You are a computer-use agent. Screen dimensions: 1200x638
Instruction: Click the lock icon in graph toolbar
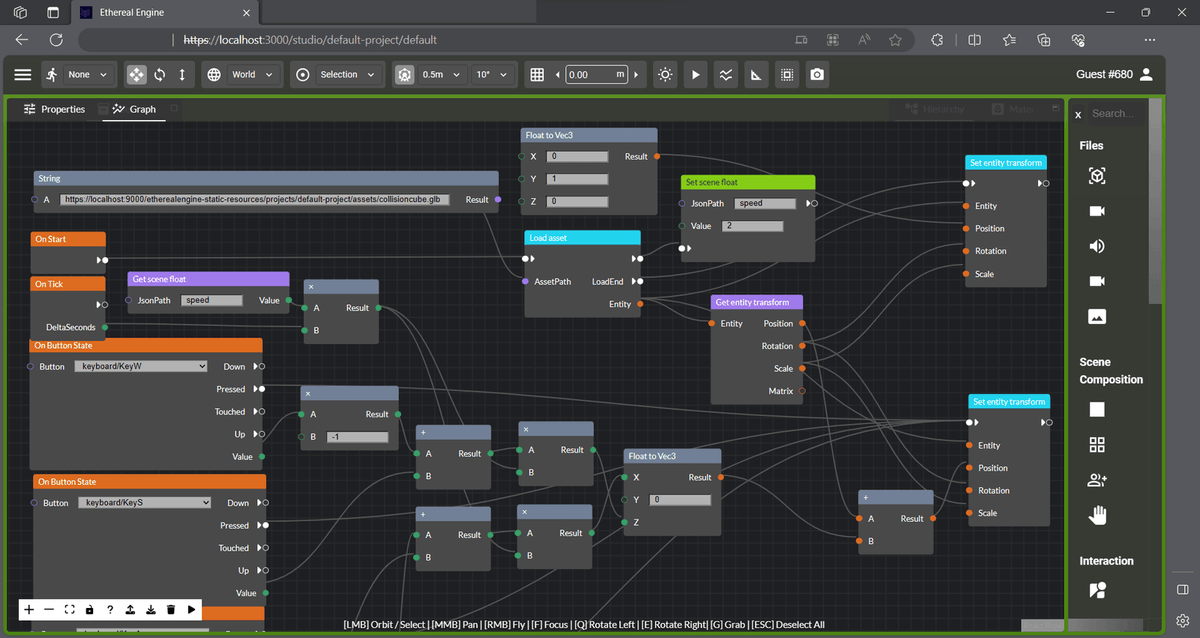pos(89,609)
